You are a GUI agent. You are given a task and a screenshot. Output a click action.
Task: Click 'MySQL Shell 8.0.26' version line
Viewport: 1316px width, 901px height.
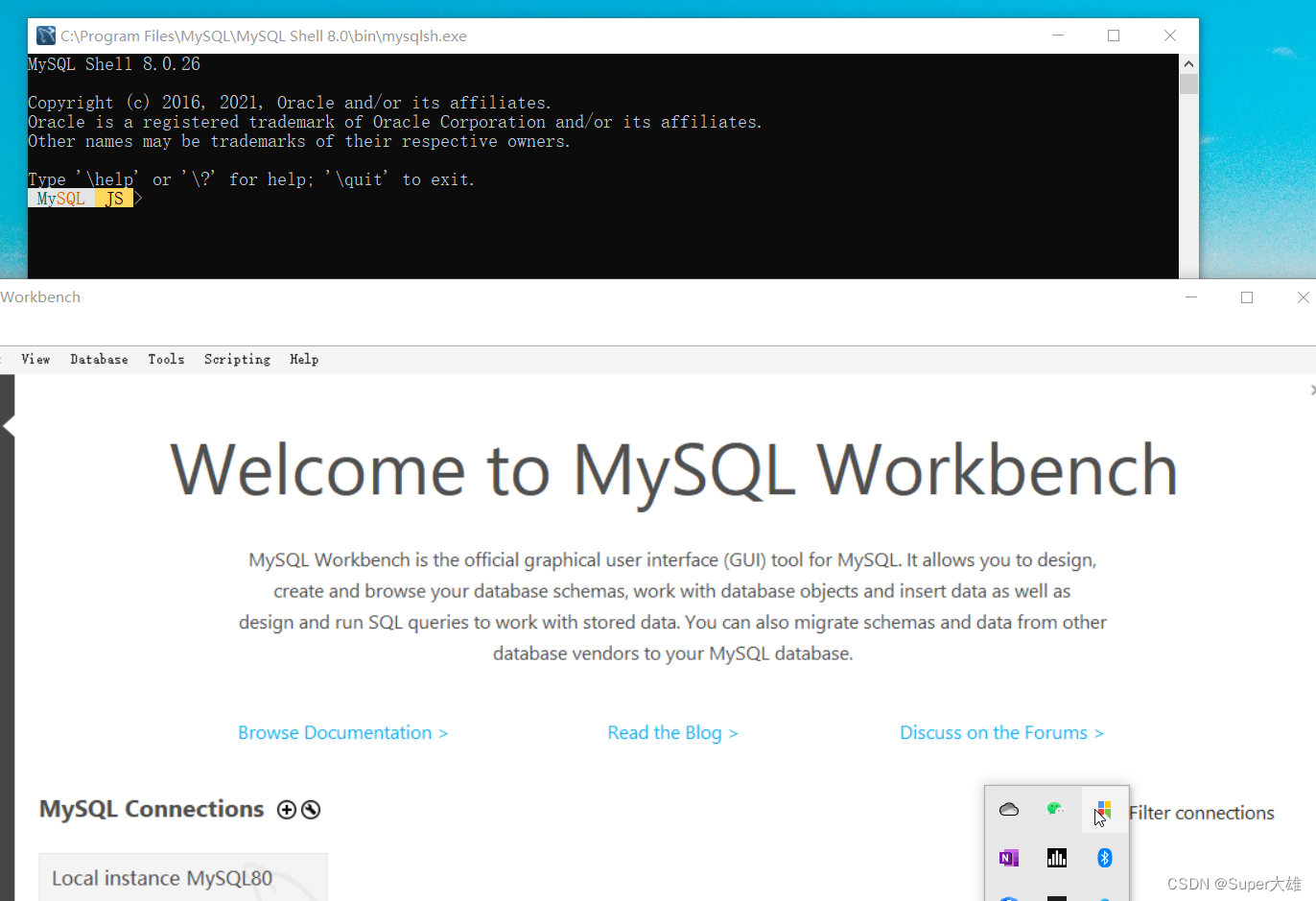[114, 64]
